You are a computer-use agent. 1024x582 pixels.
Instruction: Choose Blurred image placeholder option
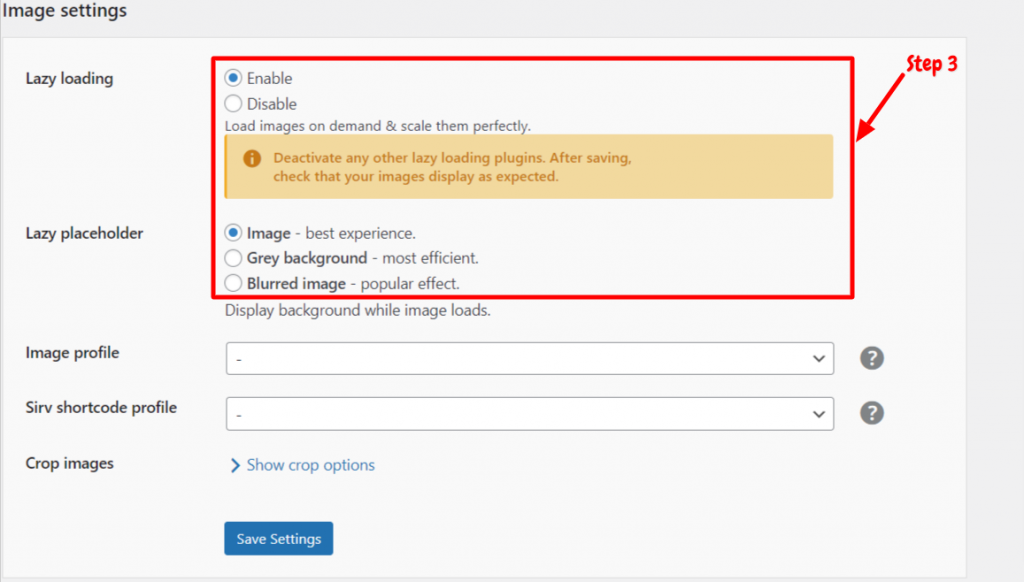click(233, 283)
